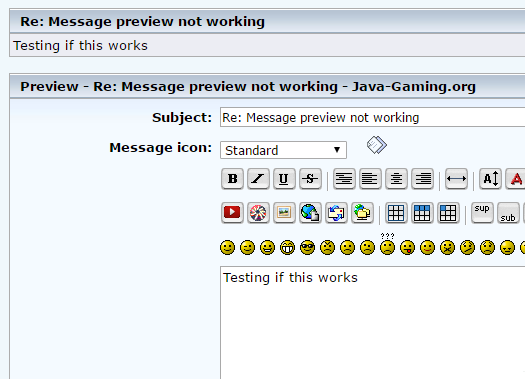Insert the grinning teeth smiley
525x379 pixels.
click(287, 248)
